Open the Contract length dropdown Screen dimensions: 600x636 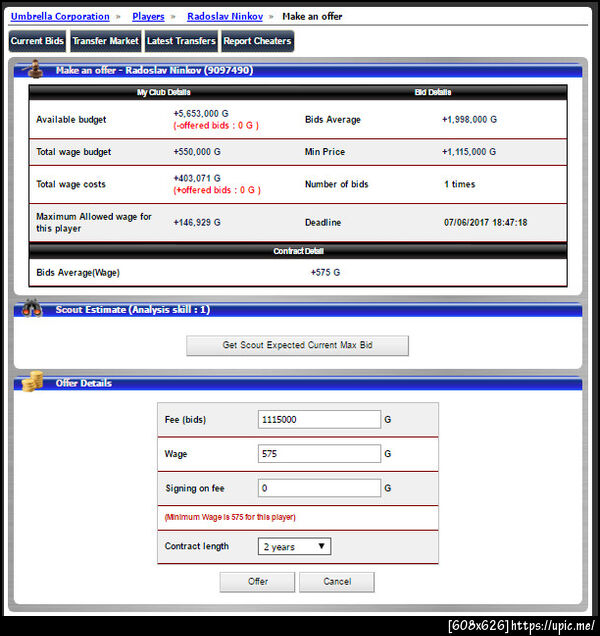[x=295, y=546]
